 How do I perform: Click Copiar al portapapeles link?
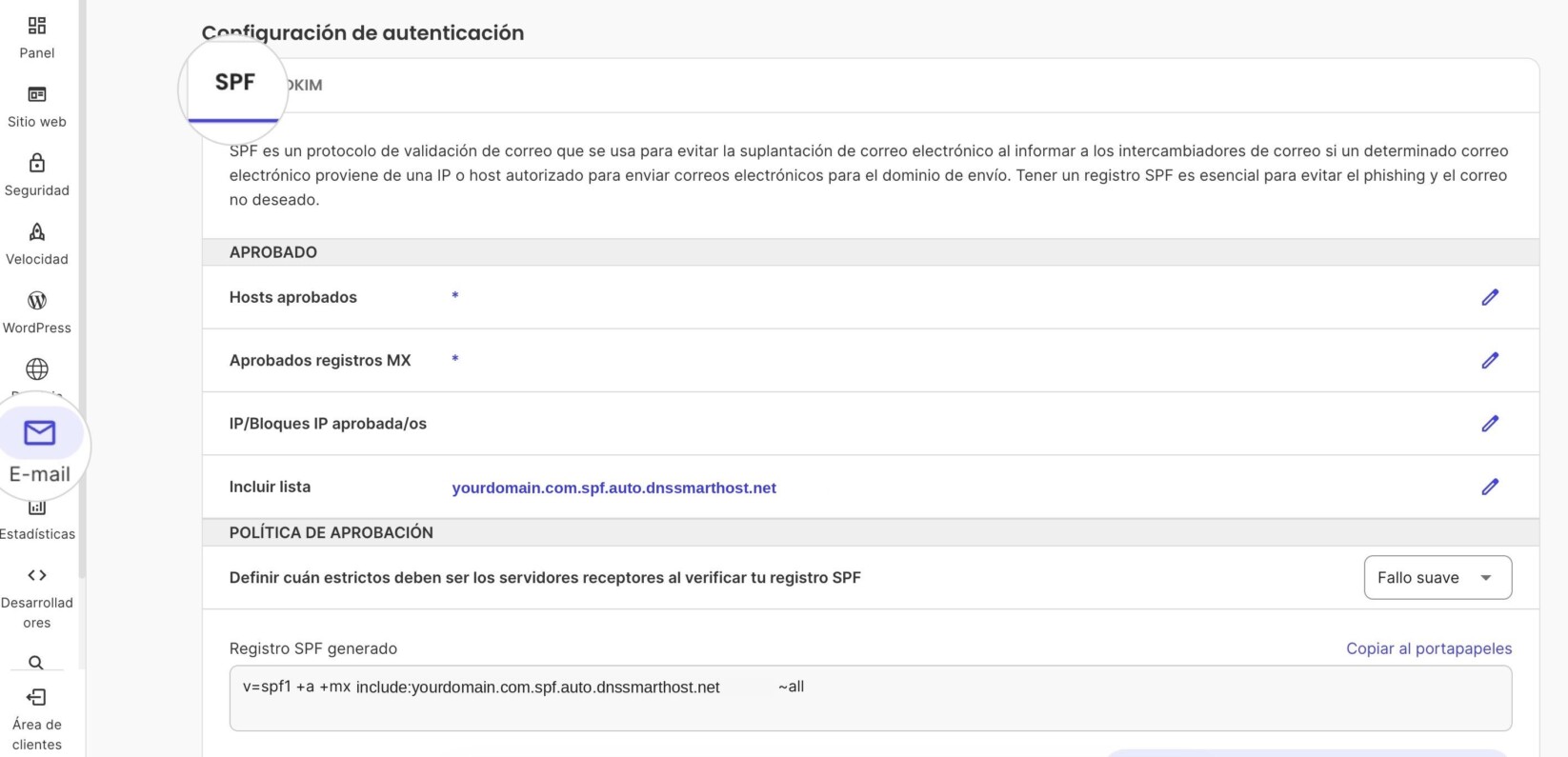[1429, 648]
